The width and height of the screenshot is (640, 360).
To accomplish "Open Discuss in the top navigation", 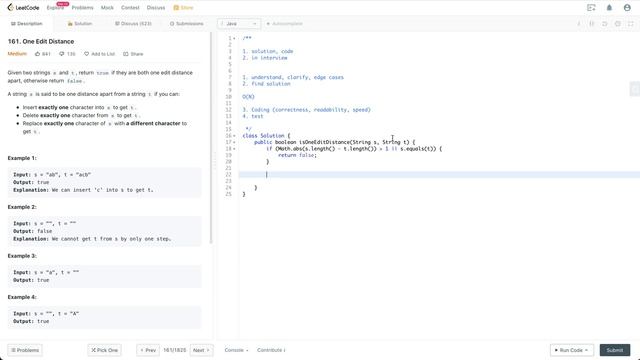I will pos(156,8).
